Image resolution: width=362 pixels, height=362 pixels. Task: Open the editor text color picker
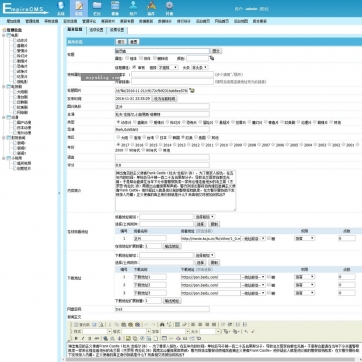227,331
